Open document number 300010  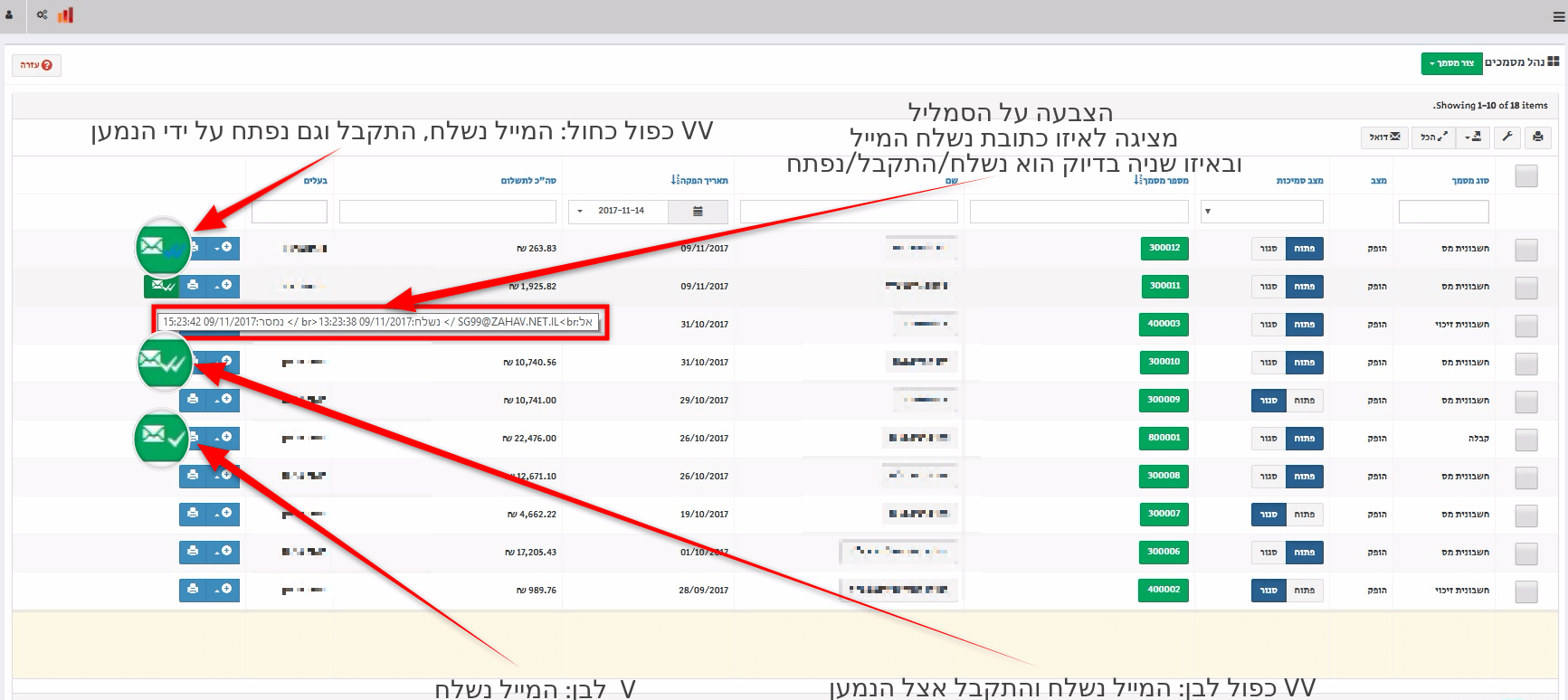[1164, 362]
